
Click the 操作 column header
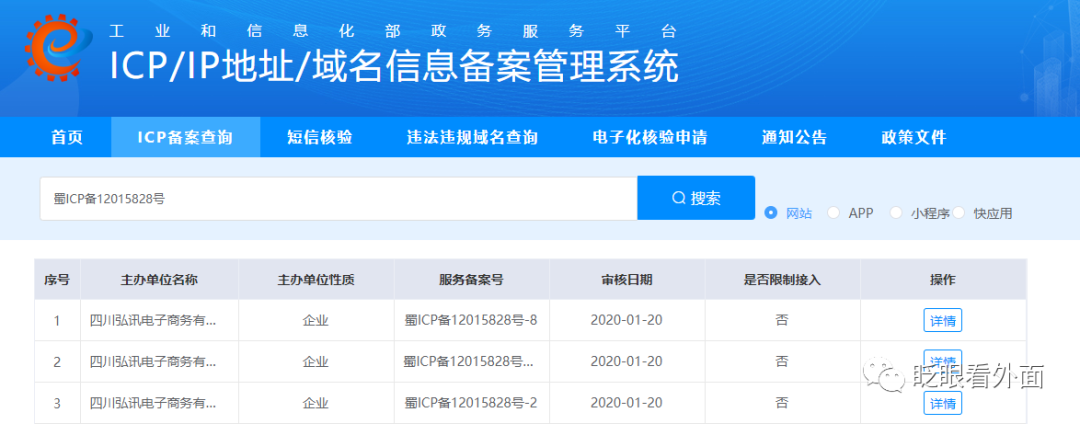coord(943,279)
